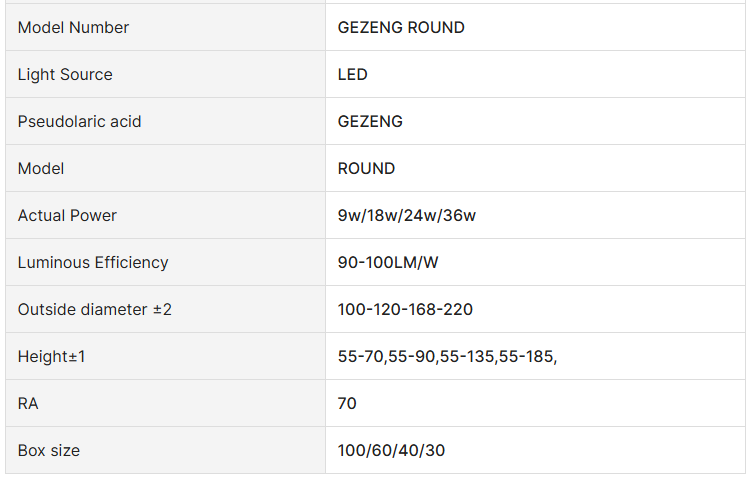
Task: Click the Box size label
Action: coord(49,451)
